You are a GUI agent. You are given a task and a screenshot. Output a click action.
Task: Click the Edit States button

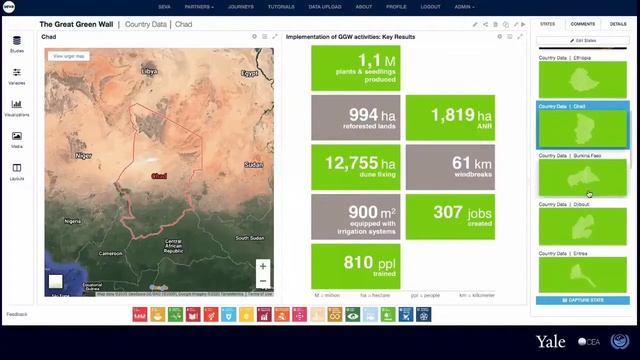[583, 40]
